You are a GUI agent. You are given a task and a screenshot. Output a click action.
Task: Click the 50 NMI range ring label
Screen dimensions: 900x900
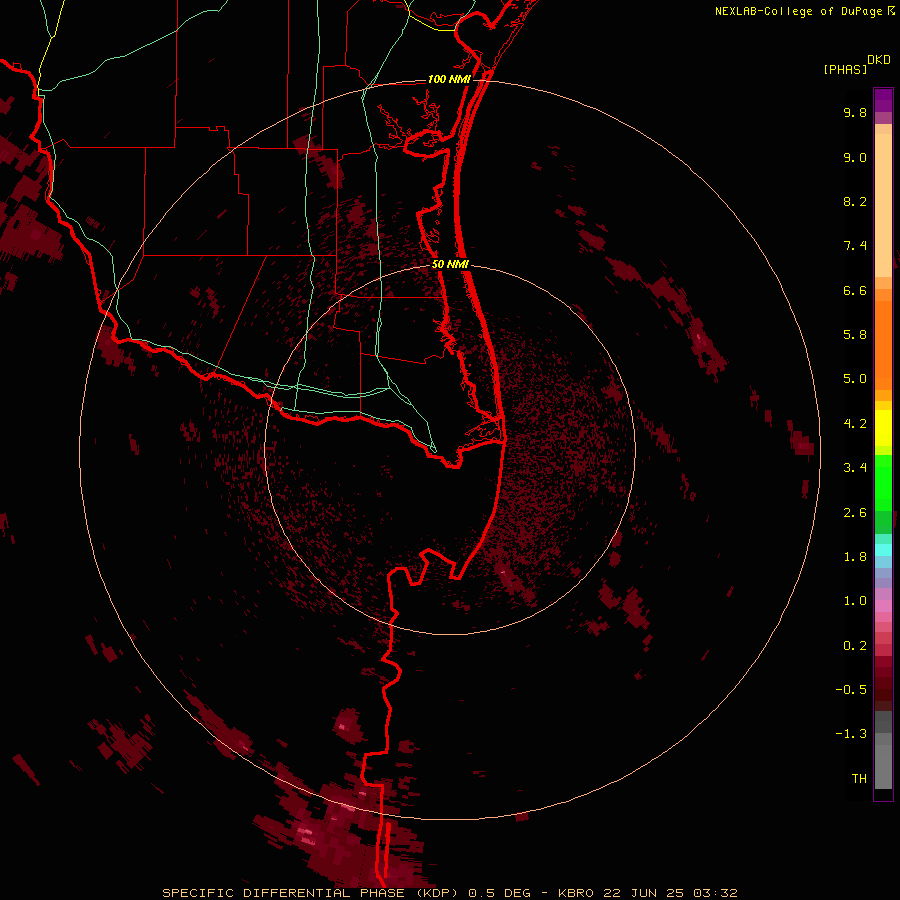[450, 264]
